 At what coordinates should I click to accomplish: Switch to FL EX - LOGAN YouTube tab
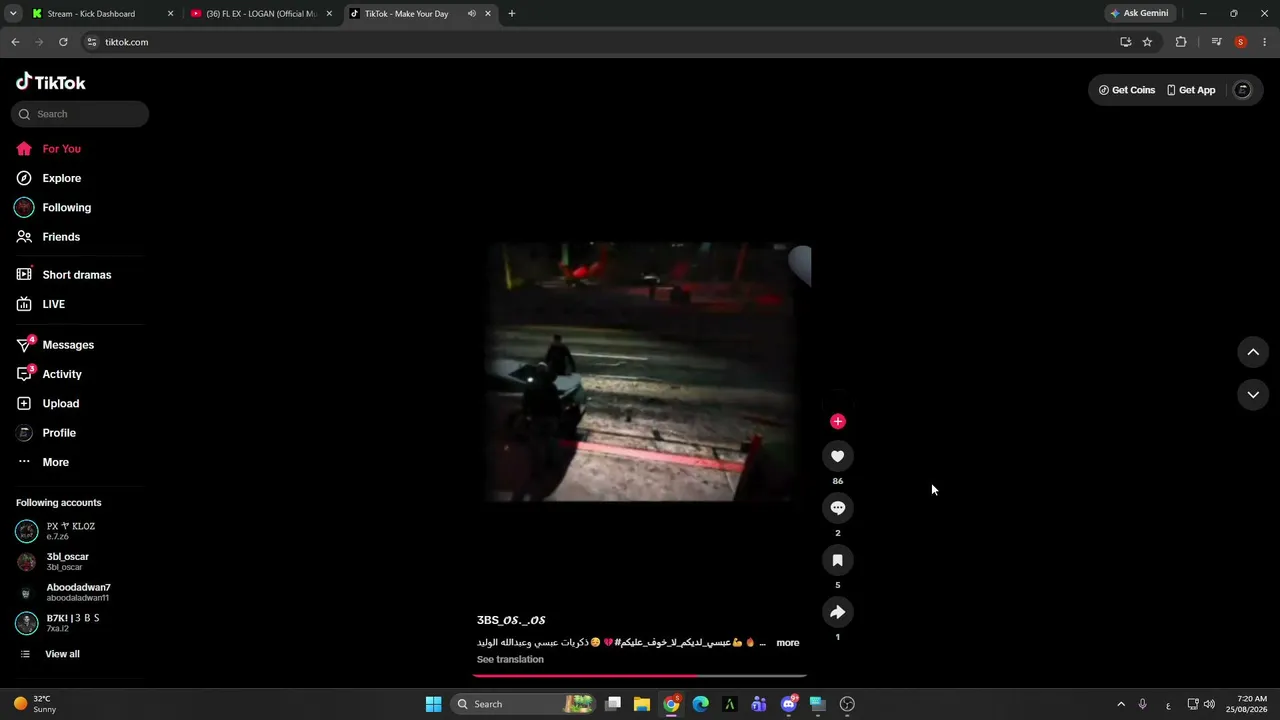260,14
